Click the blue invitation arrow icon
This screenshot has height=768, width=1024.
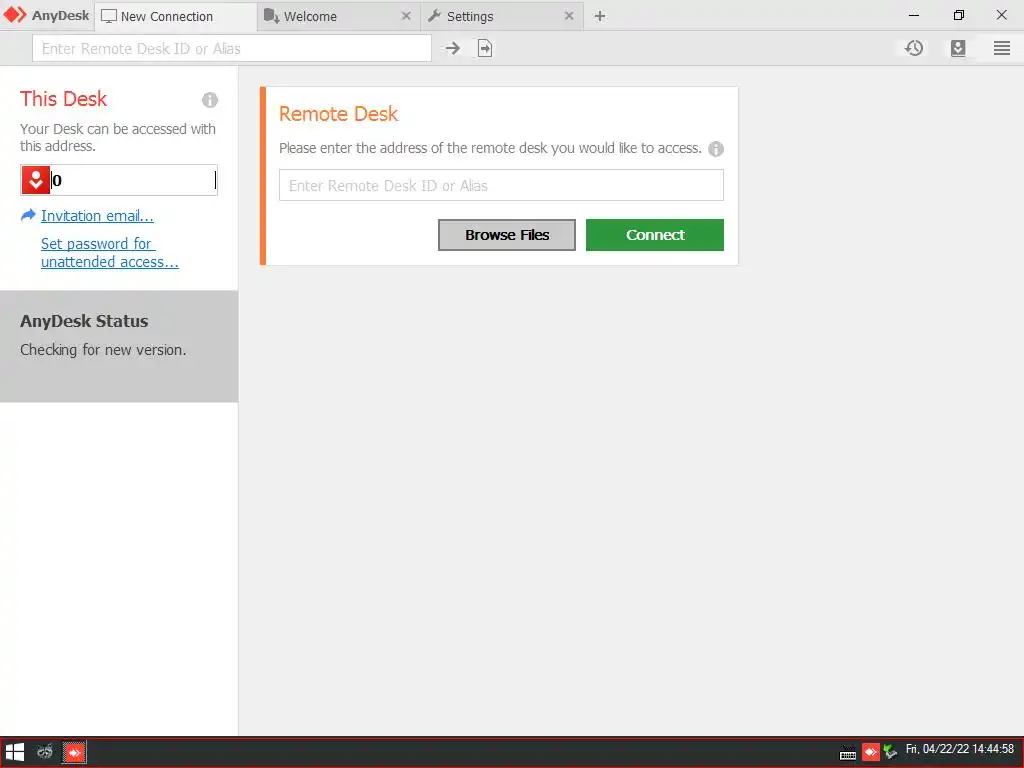[x=28, y=215]
